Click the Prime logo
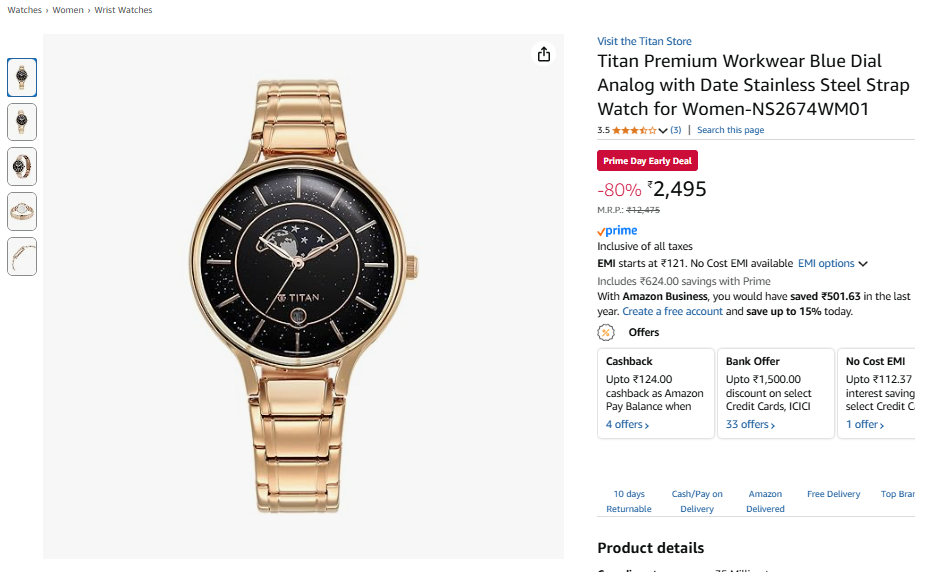Image resolution: width=930 pixels, height=572 pixels. click(x=617, y=231)
